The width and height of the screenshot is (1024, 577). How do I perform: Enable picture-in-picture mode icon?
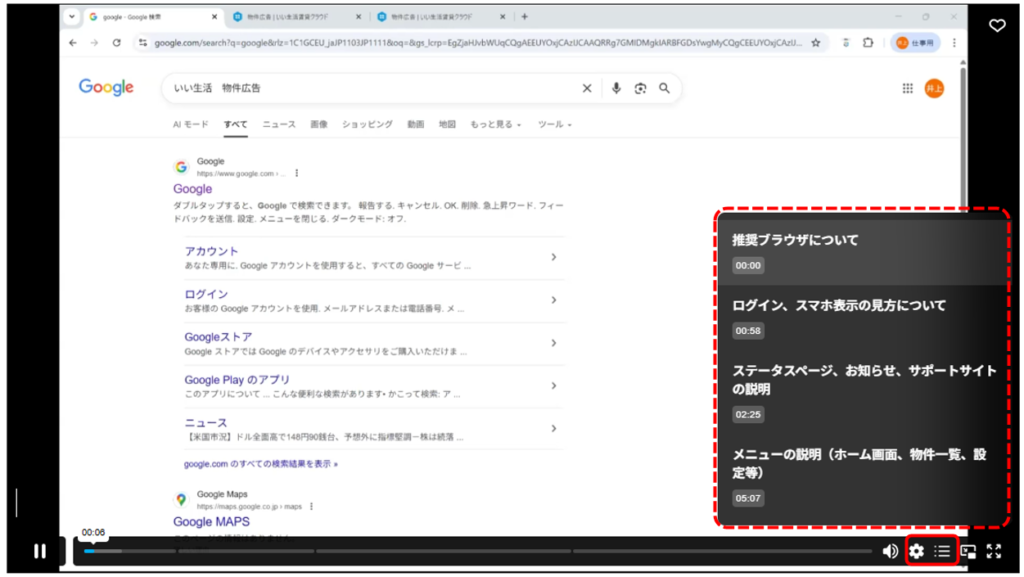(x=968, y=552)
